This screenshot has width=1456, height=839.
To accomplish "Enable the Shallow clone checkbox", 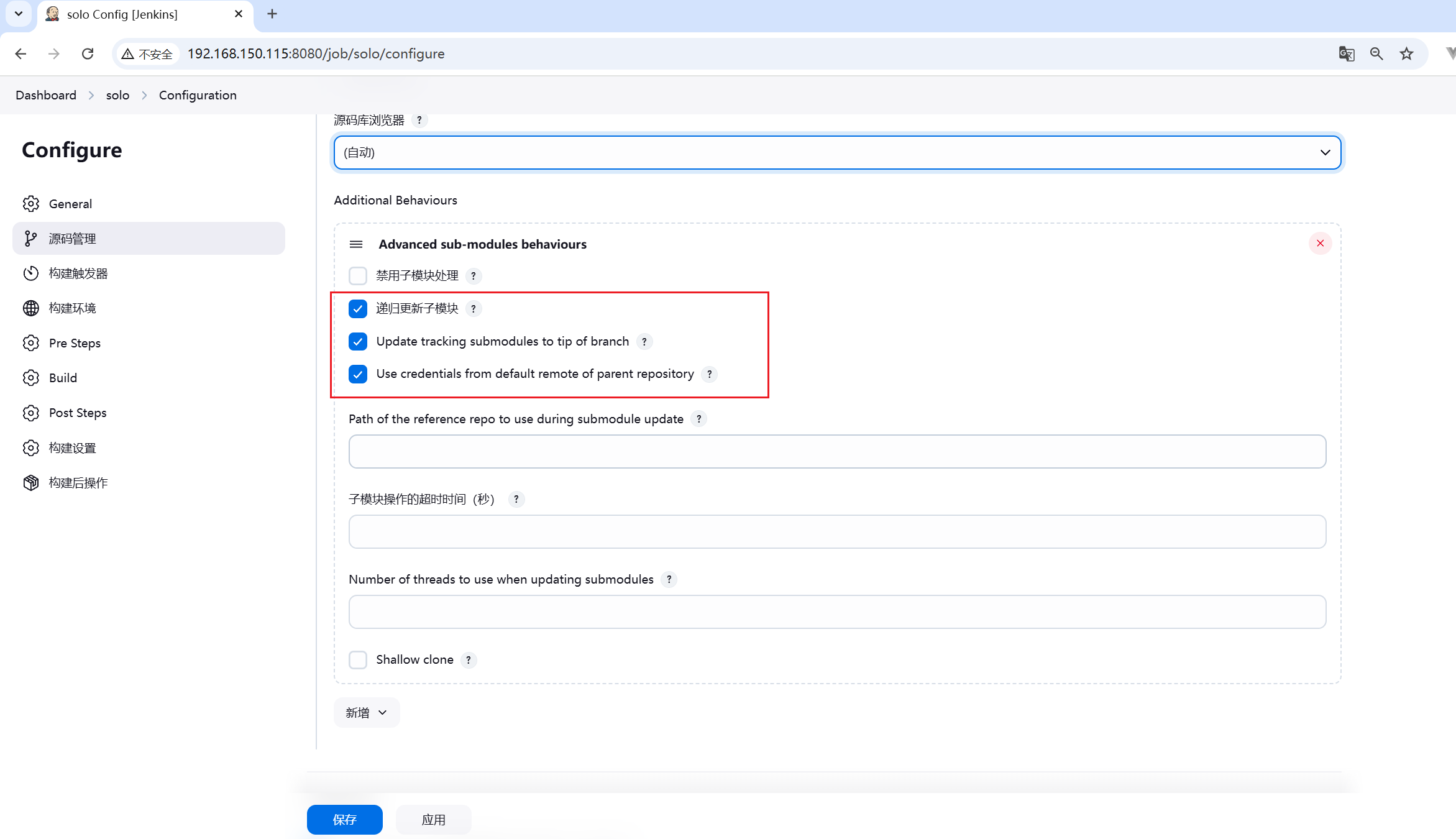I will 358,660.
